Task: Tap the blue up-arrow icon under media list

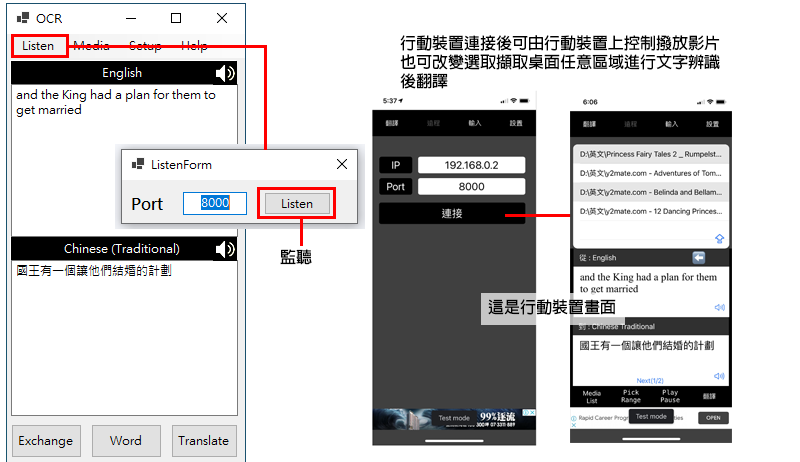Action: pos(719,239)
